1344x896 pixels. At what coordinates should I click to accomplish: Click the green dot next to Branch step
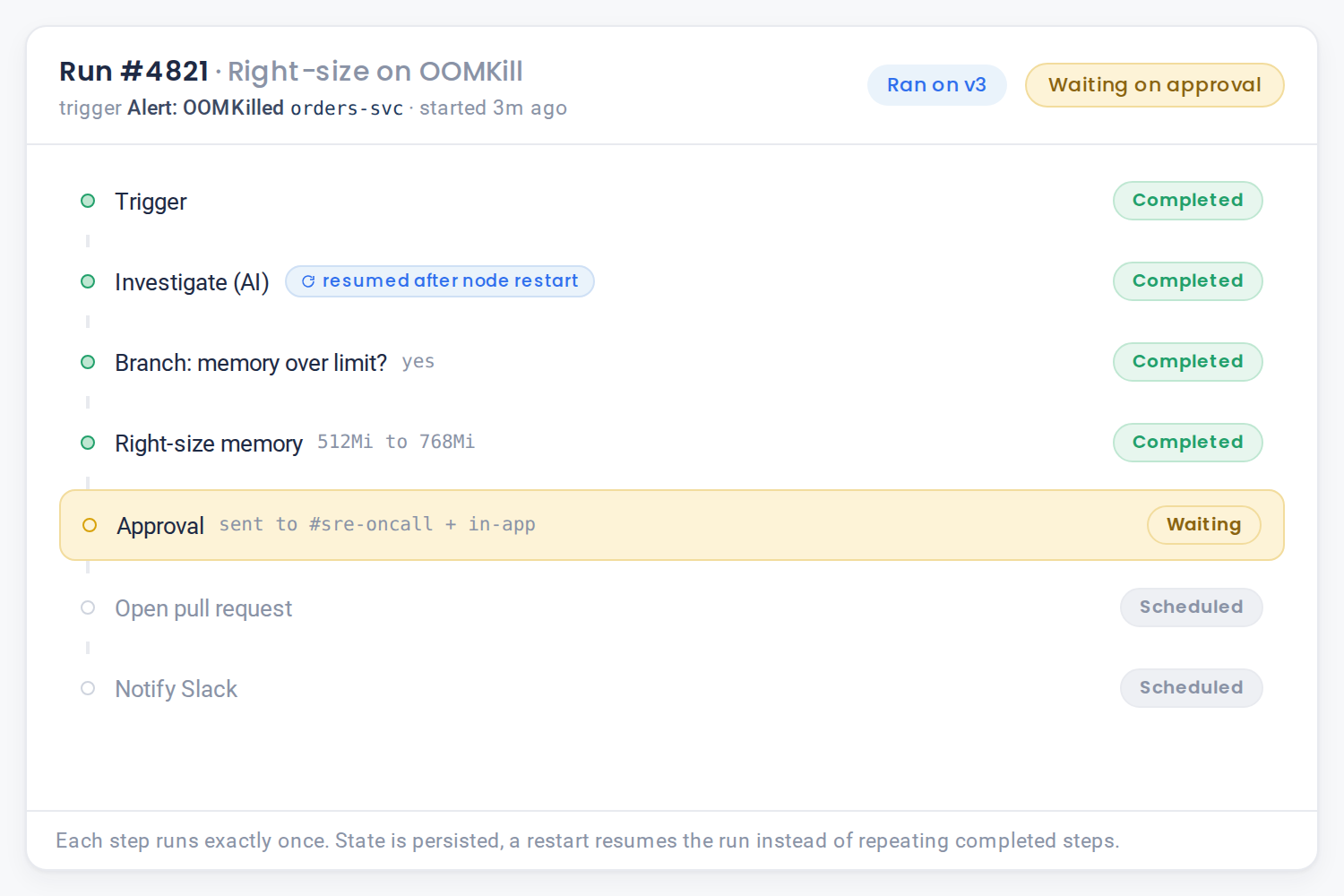click(88, 362)
